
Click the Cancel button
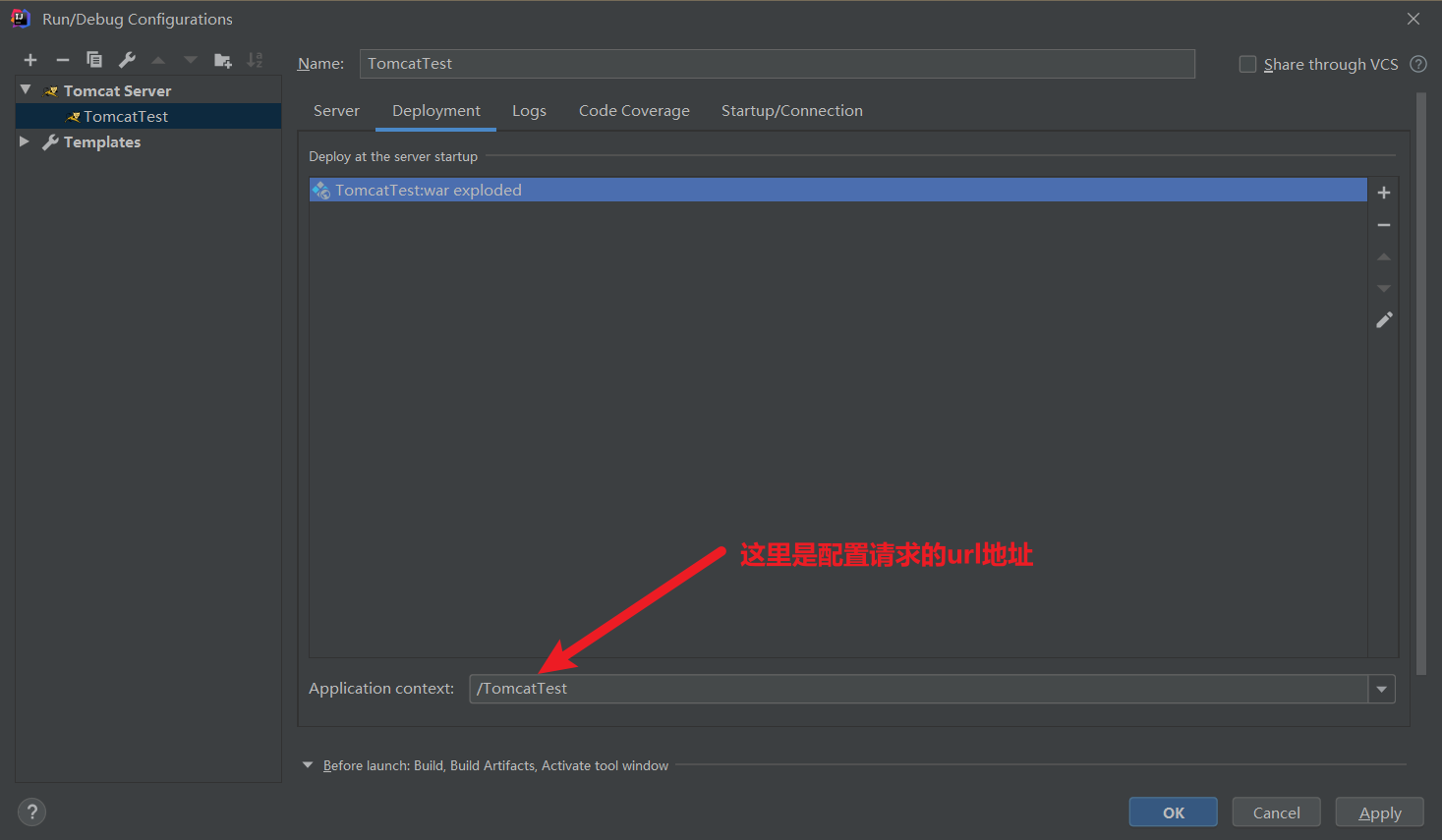[x=1276, y=812]
